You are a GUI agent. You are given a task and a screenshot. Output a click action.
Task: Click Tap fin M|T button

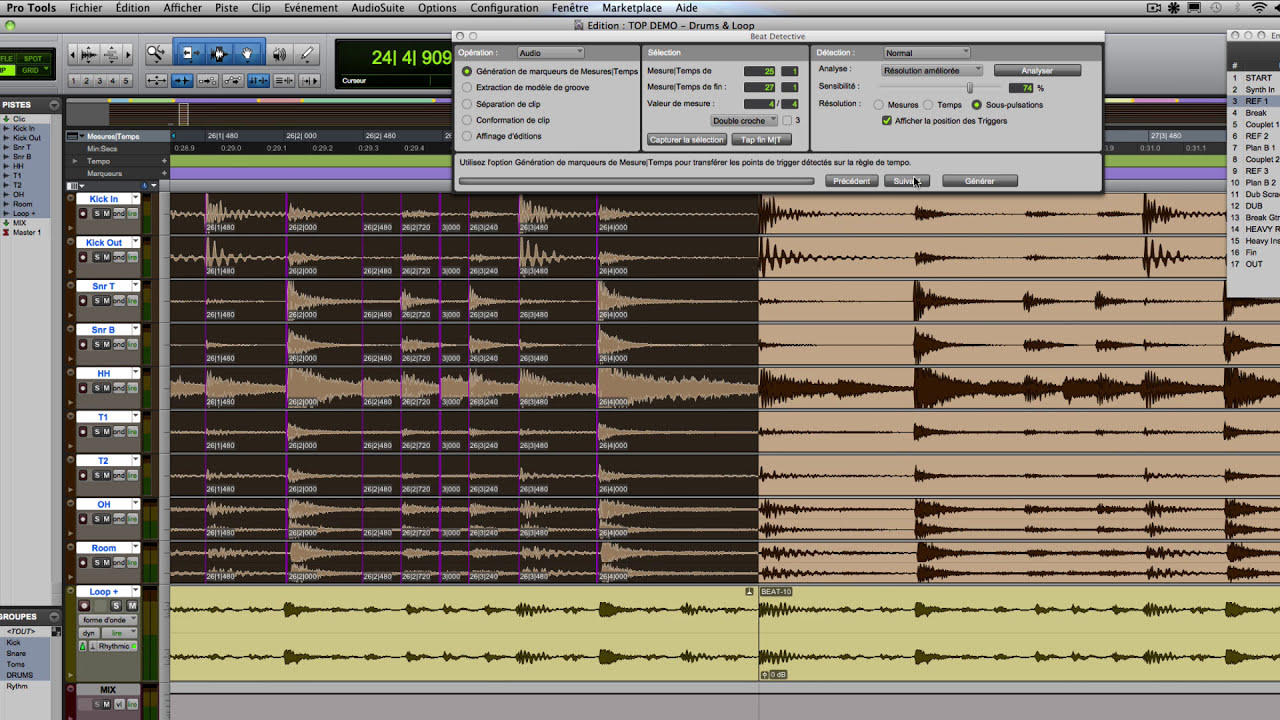[x=761, y=140]
